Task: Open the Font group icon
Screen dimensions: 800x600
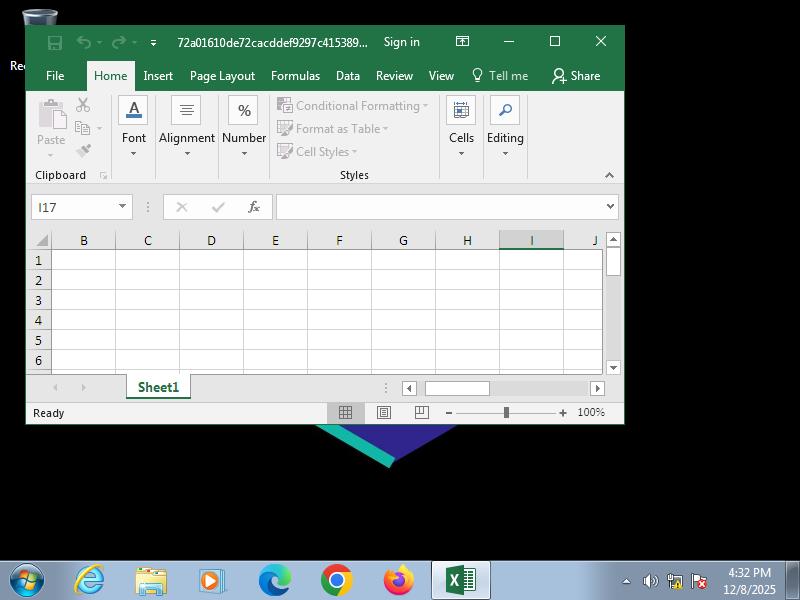Action: coord(134,110)
